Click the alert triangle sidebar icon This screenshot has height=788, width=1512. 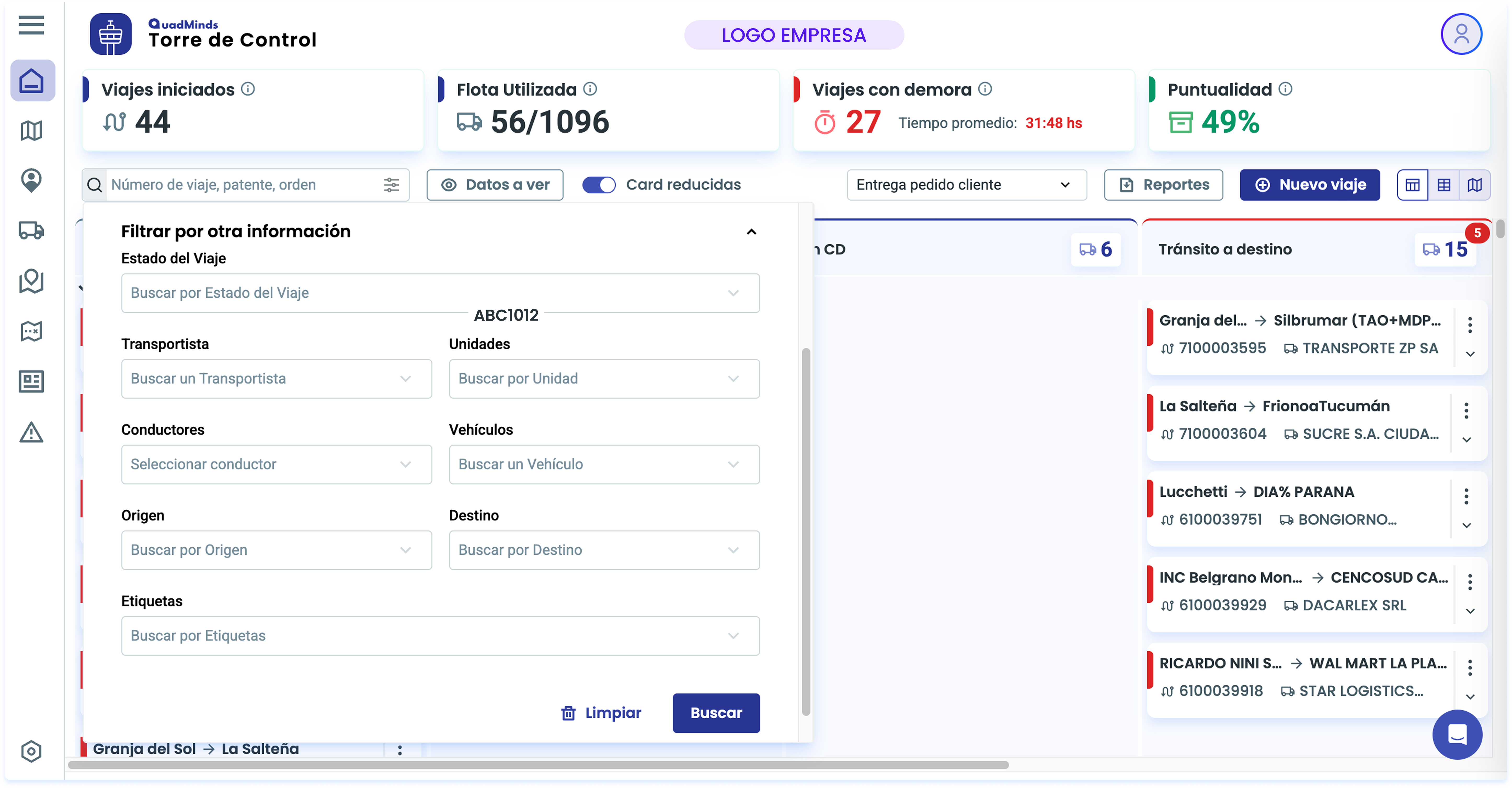tap(32, 432)
